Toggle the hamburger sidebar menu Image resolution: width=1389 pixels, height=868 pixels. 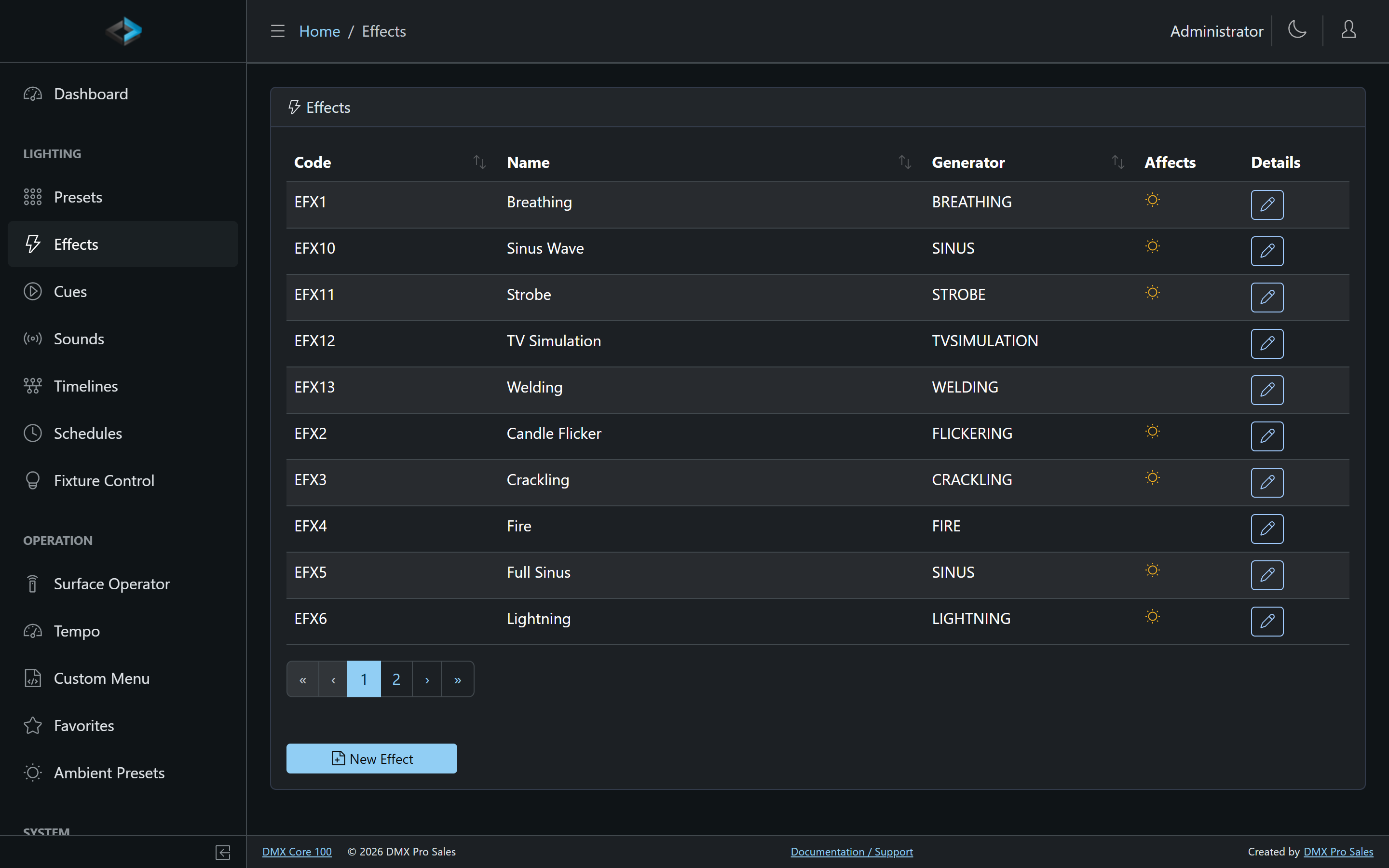pos(278,31)
